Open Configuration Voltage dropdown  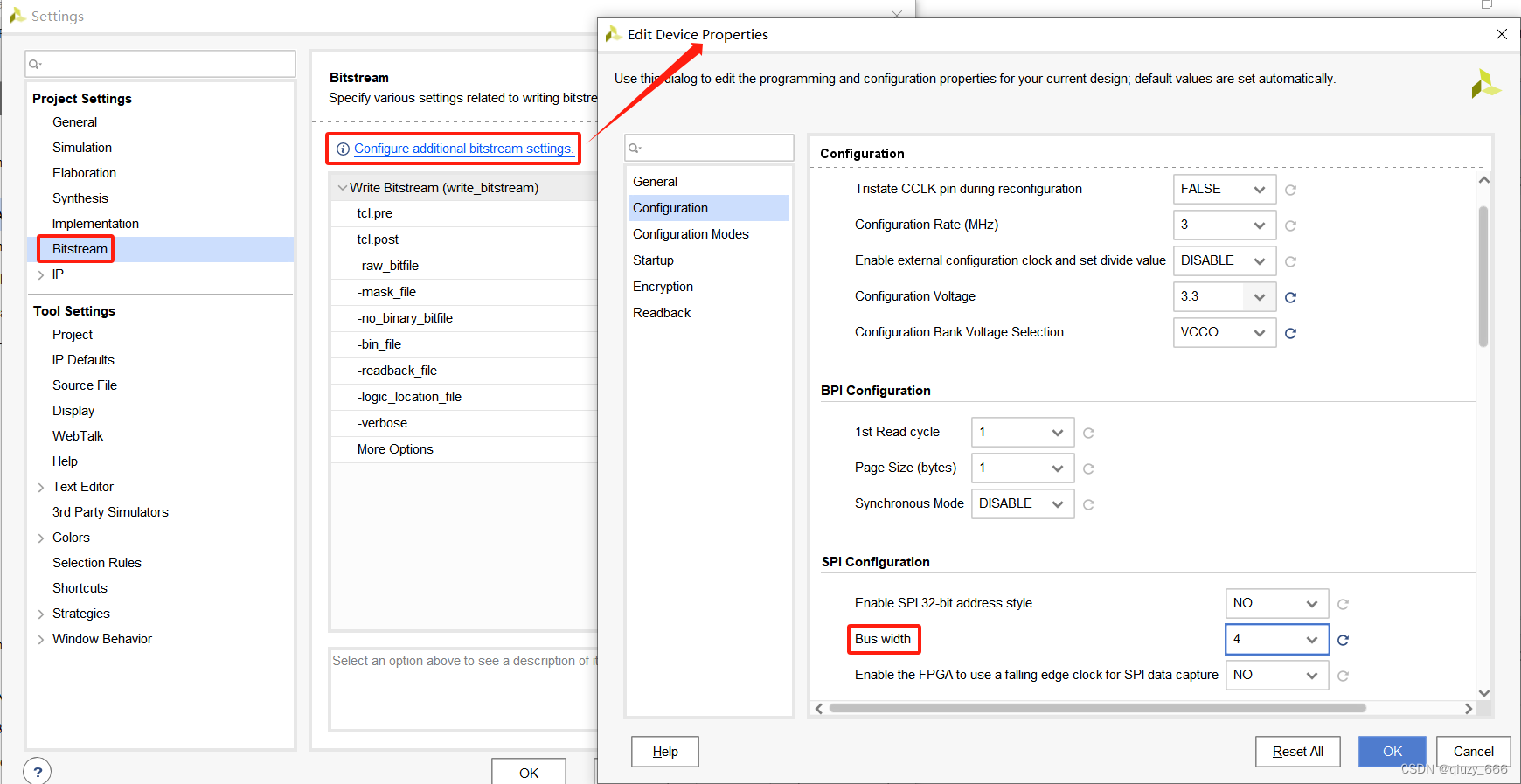pos(1225,296)
